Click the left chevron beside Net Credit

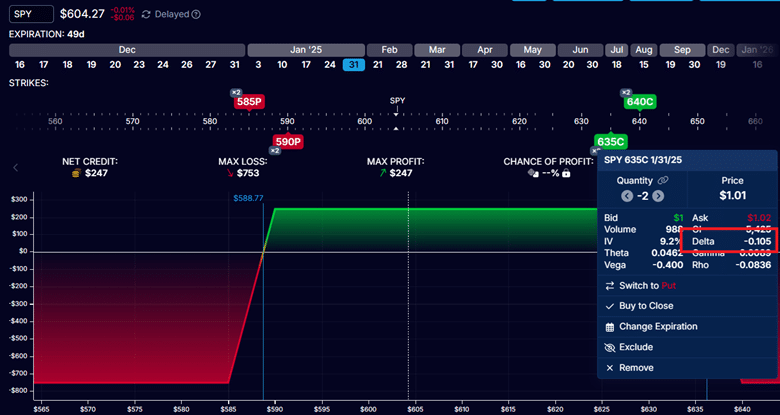point(15,168)
